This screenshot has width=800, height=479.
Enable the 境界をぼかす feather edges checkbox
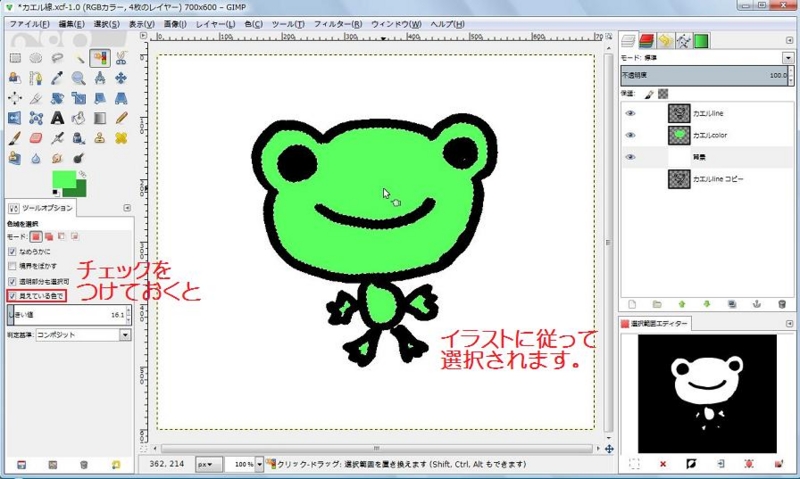pyautogui.click(x=12, y=266)
